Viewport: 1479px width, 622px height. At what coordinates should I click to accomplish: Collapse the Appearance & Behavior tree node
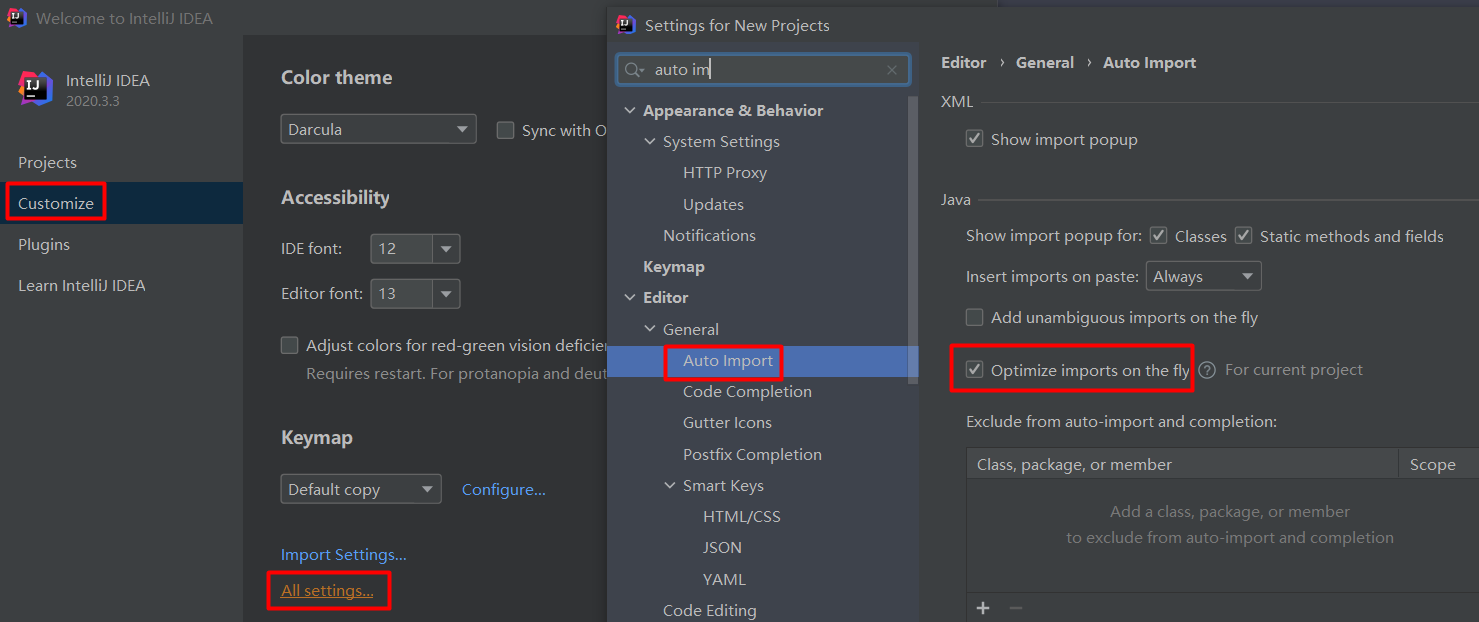[x=629, y=111]
